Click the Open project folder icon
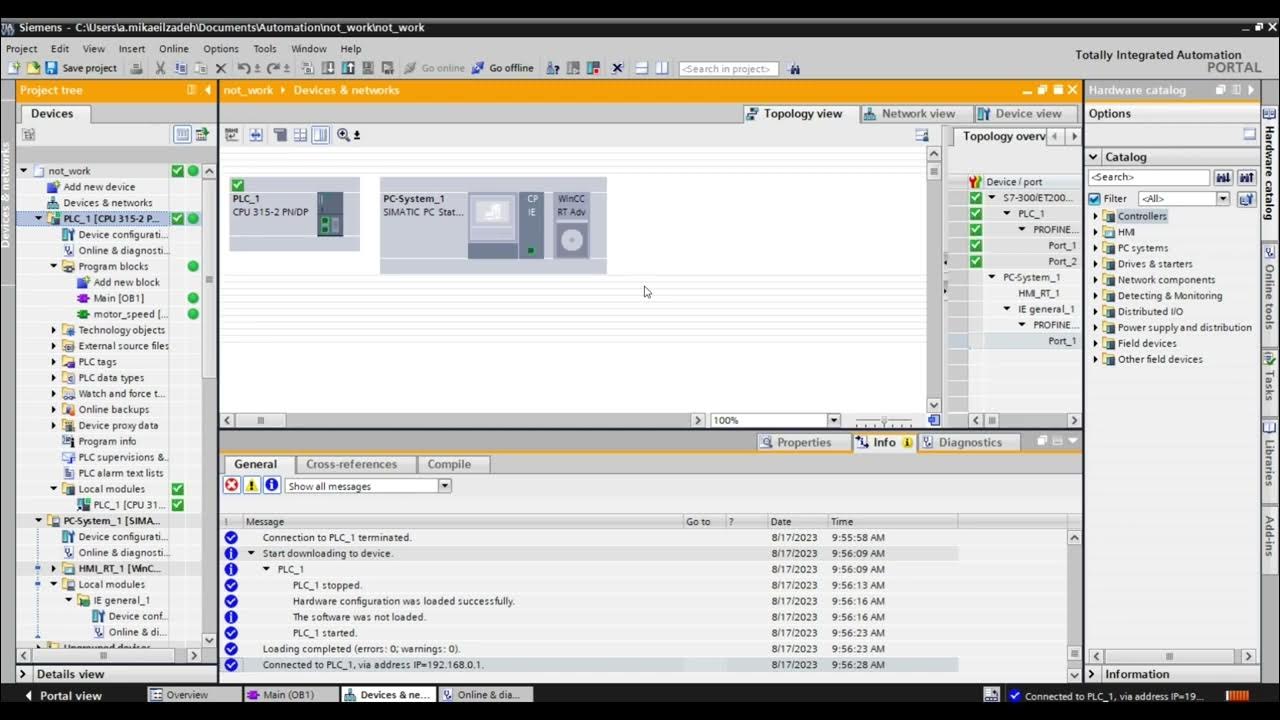 tap(32, 68)
